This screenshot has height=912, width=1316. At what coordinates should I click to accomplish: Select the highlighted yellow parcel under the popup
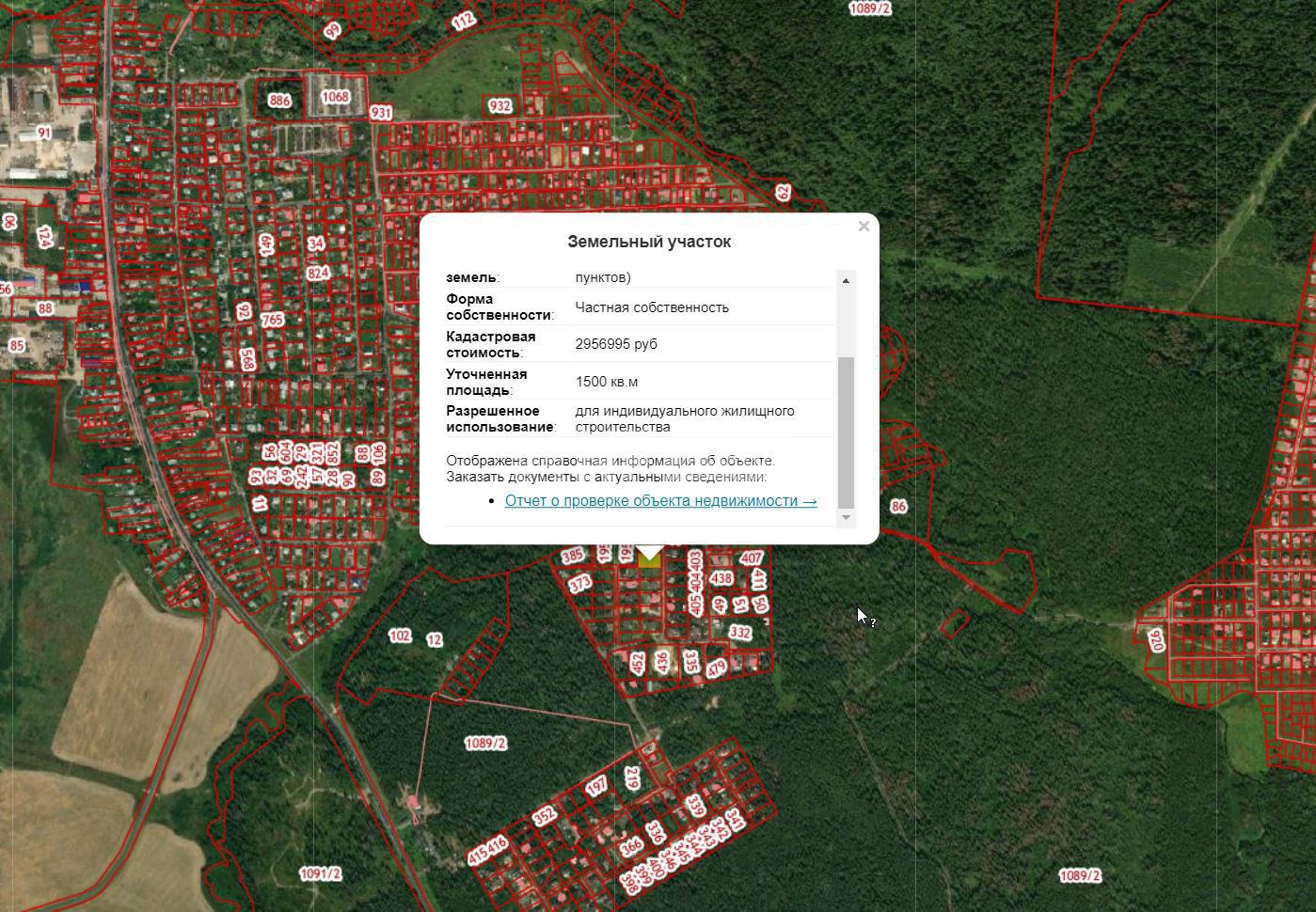(649, 561)
